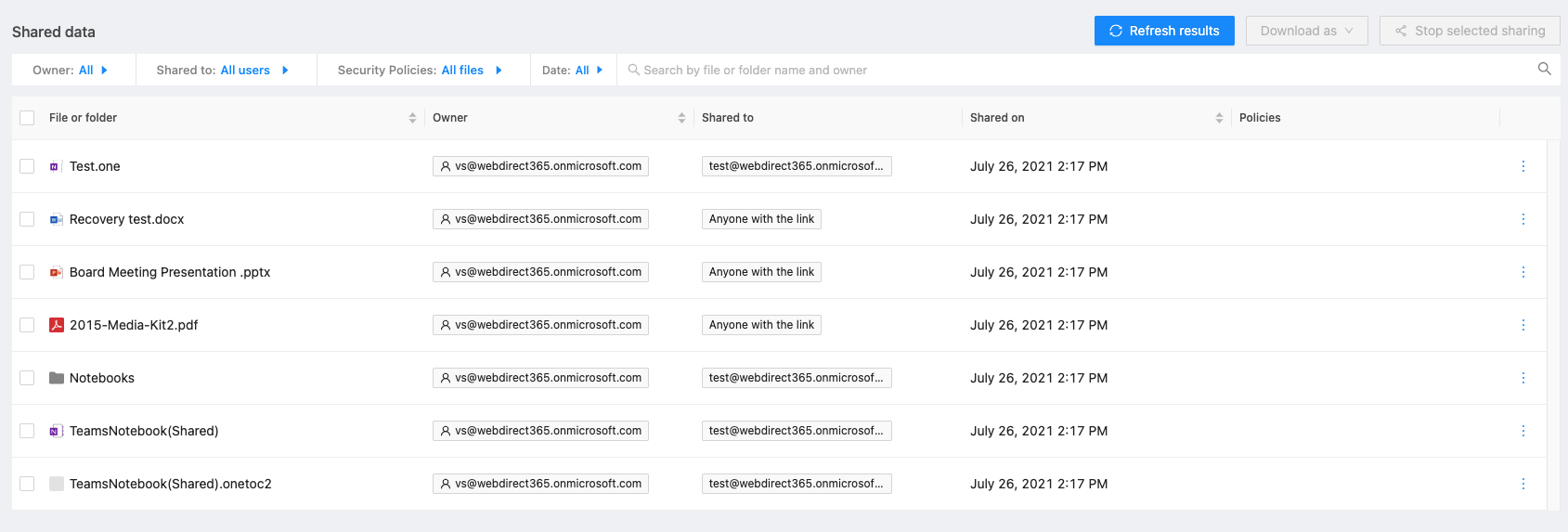Select all rows with the header checkbox

tap(27, 118)
